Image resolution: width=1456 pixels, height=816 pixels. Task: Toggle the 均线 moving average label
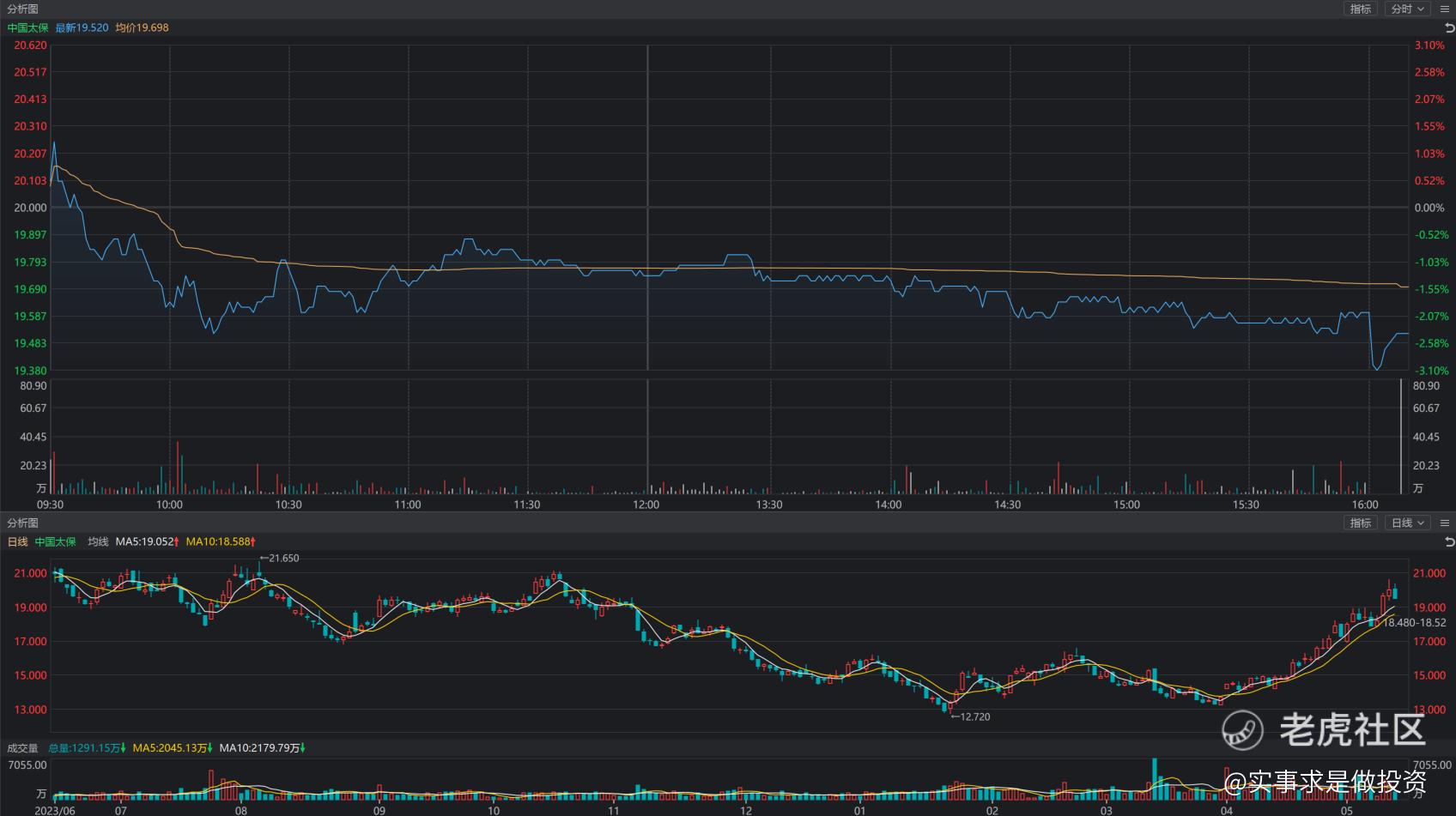tap(98, 542)
